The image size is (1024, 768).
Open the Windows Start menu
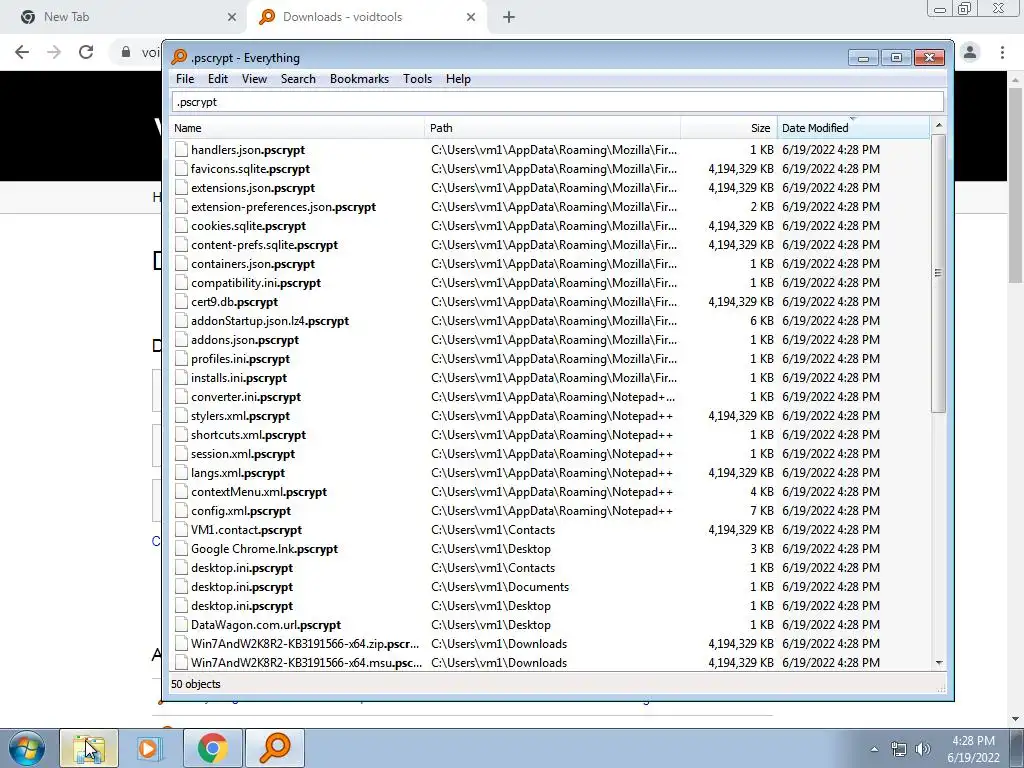point(27,748)
